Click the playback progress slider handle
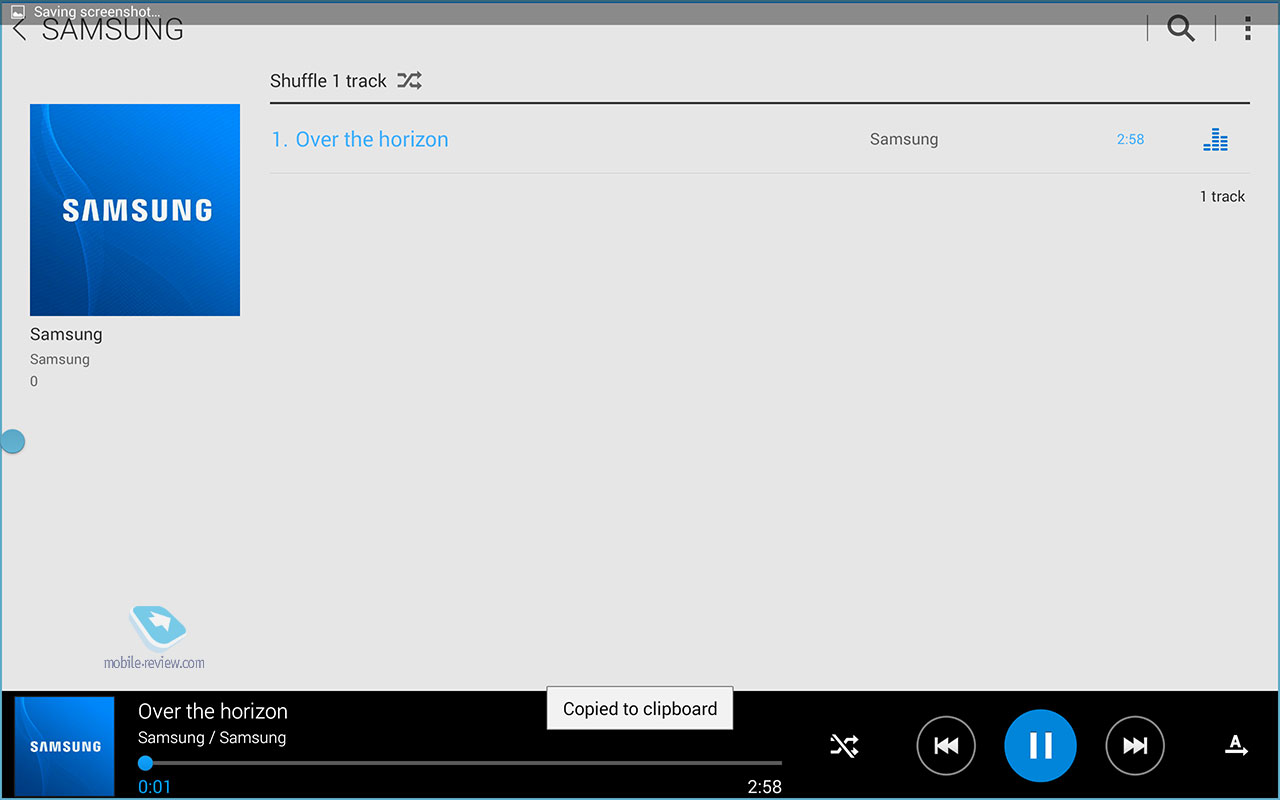1280x800 pixels. click(145, 763)
